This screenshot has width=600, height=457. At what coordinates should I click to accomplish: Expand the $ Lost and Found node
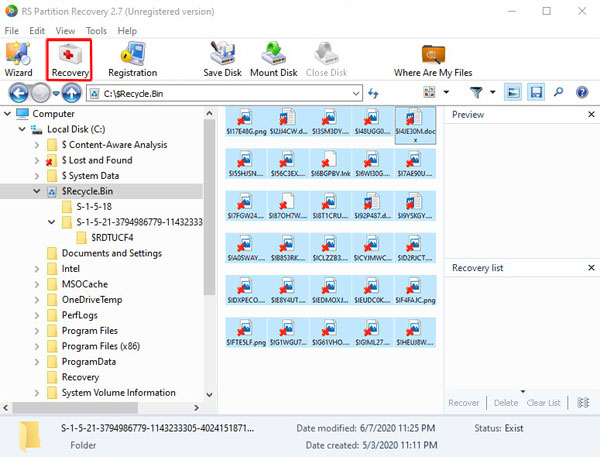click(37, 160)
